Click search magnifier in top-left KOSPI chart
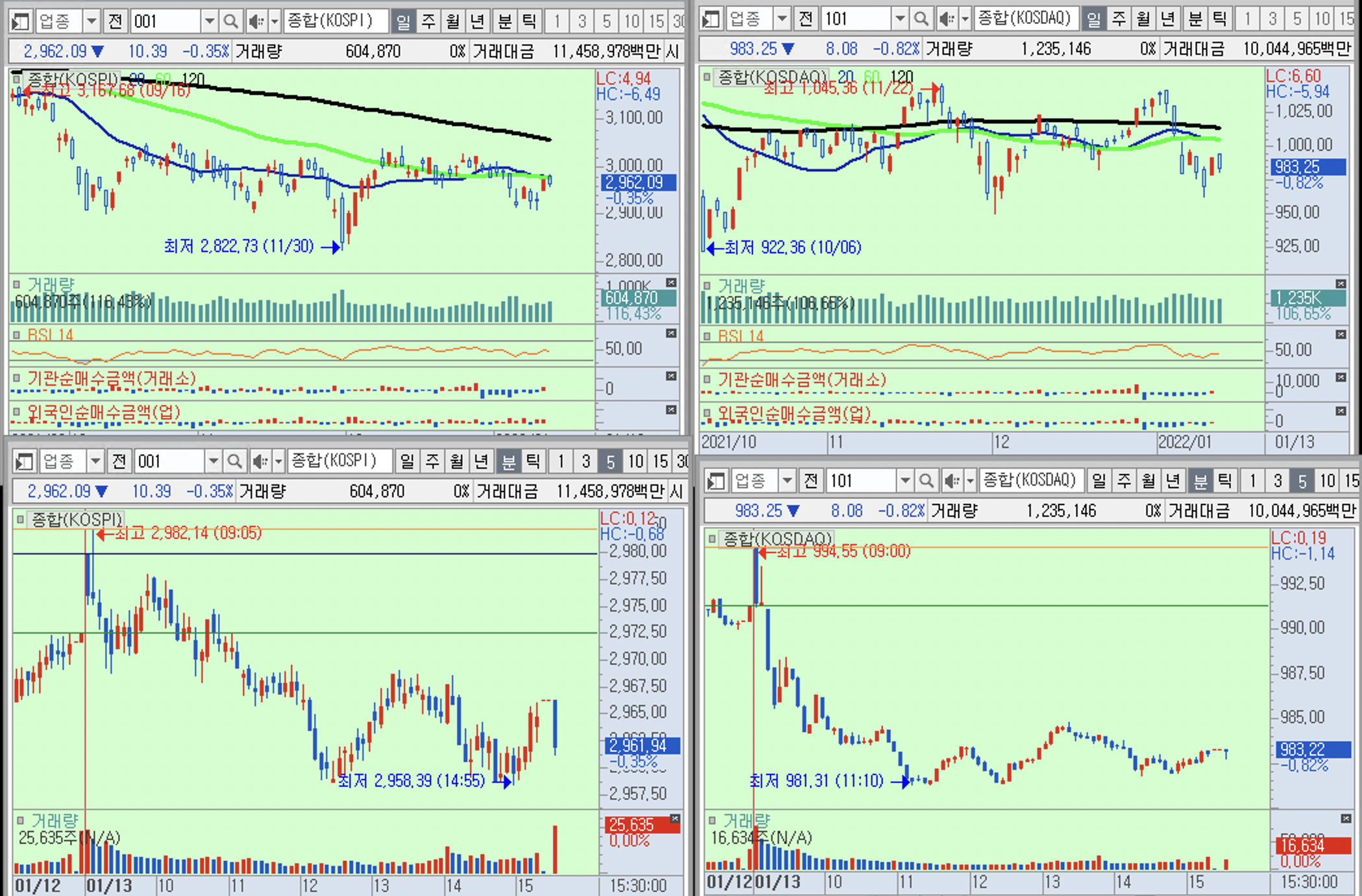The image size is (1362, 896). pyautogui.click(x=230, y=21)
